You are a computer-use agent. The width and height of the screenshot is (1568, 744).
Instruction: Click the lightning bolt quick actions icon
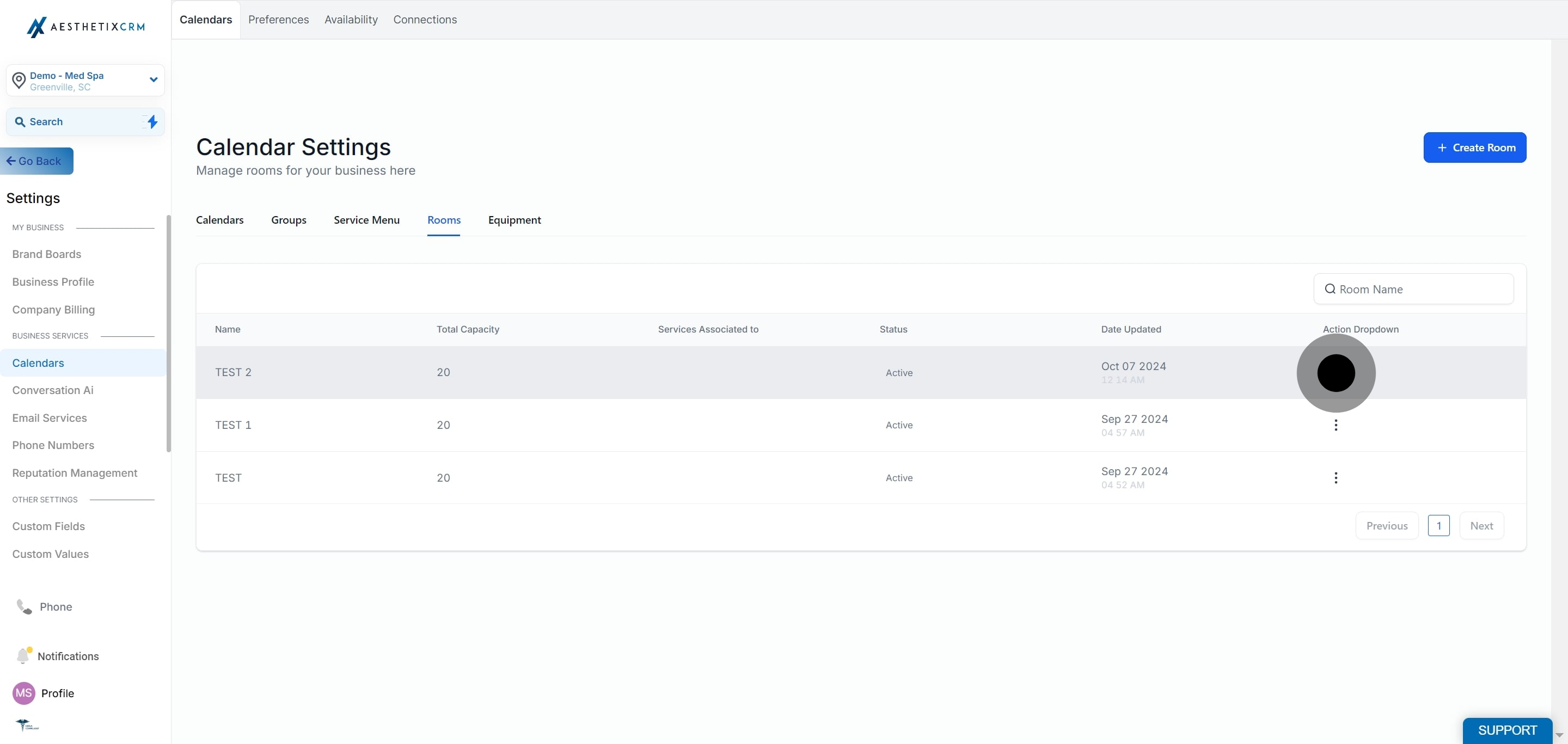(x=152, y=122)
